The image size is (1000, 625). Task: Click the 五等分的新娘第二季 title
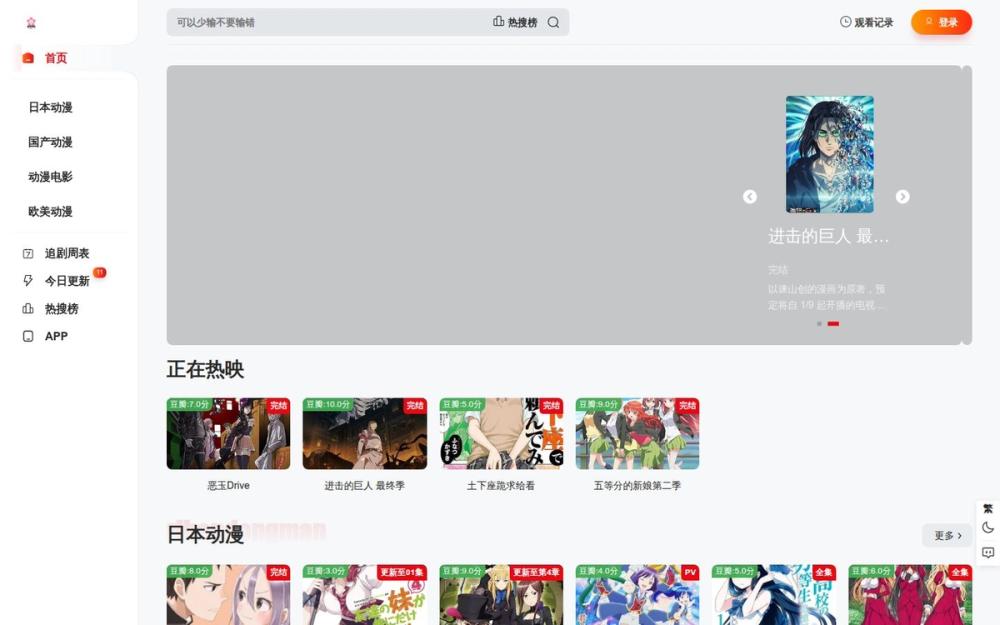tap(637, 485)
